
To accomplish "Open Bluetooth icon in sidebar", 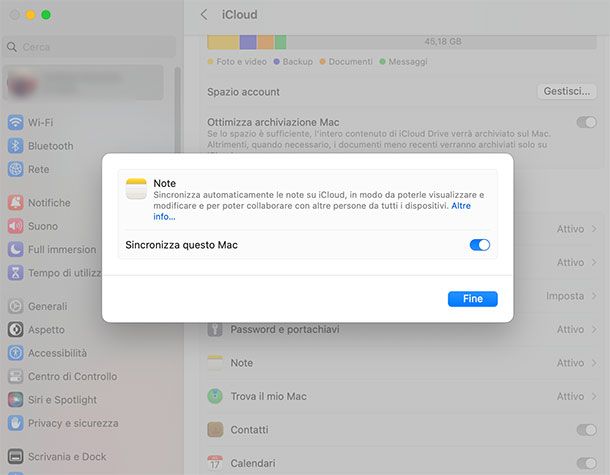I will click(16, 145).
